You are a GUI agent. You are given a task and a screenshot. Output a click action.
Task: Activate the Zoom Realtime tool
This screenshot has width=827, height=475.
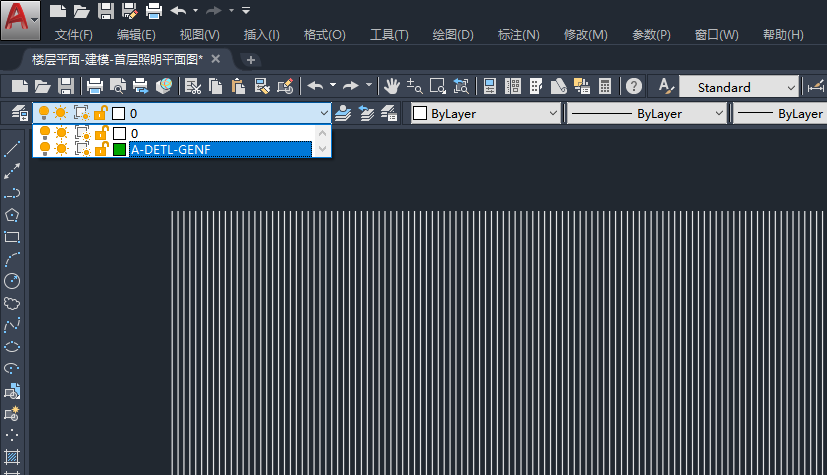pyautogui.click(x=414, y=86)
